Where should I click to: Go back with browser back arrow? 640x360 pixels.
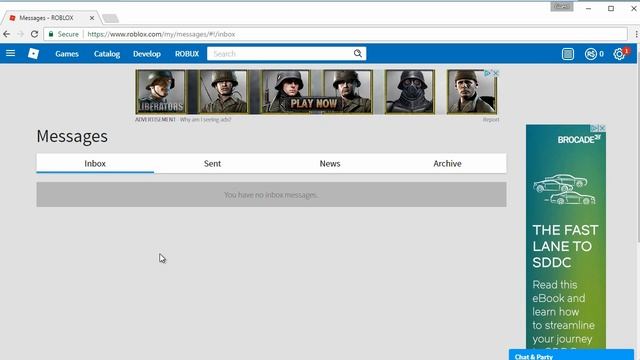pyautogui.click(x=7, y=34)
